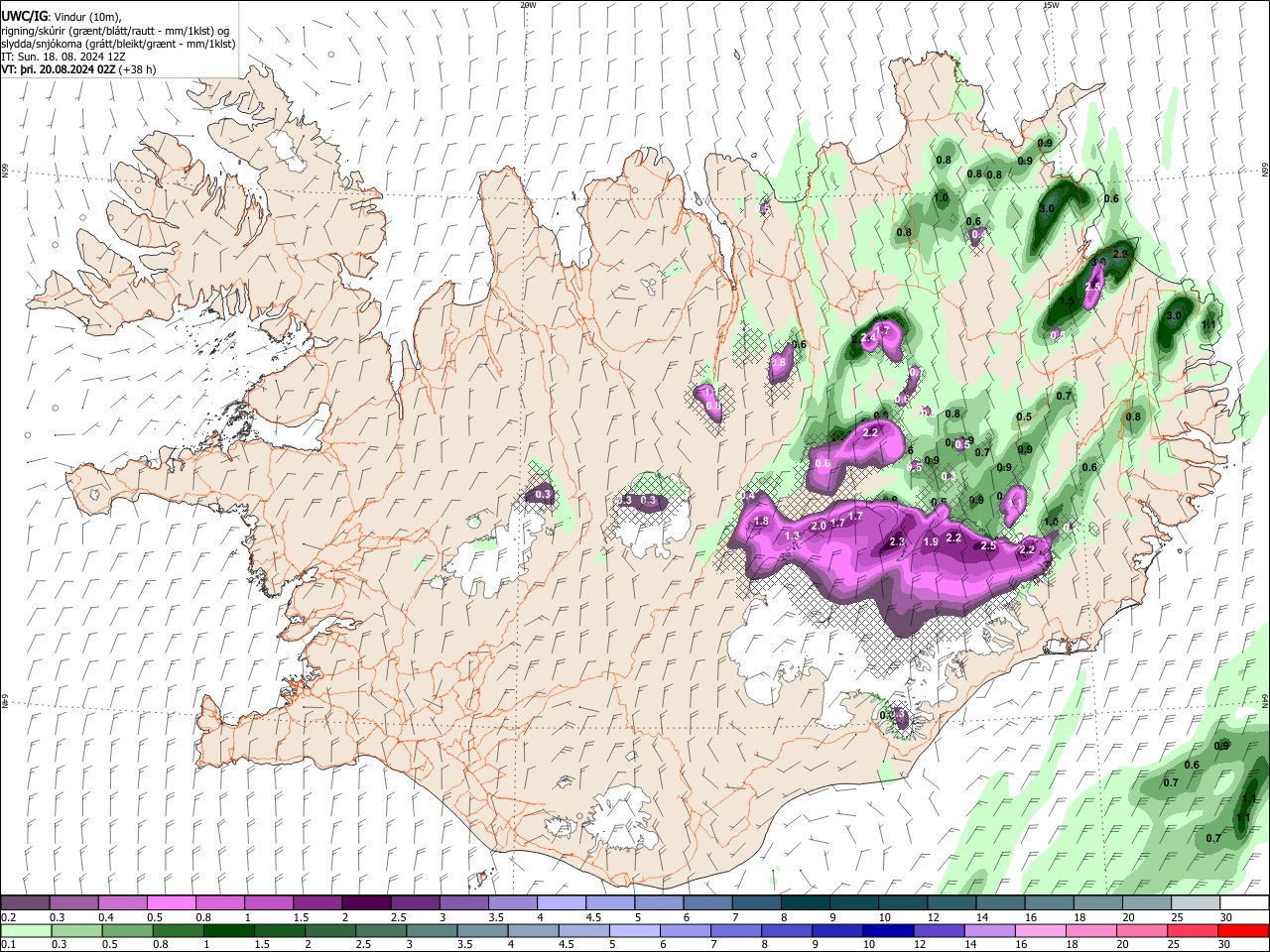Click the 6 swatch in the snow scale
This screenshot has height=952, width=1270.
point(706,903)
